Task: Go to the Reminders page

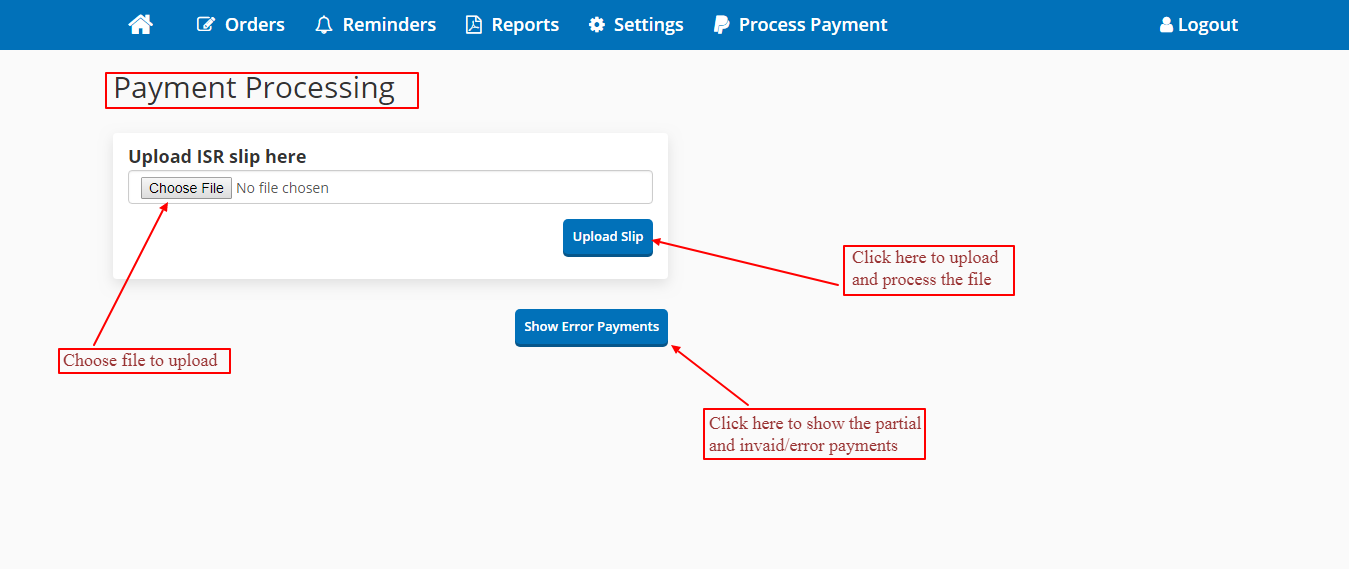Action: tap(389, 25)
